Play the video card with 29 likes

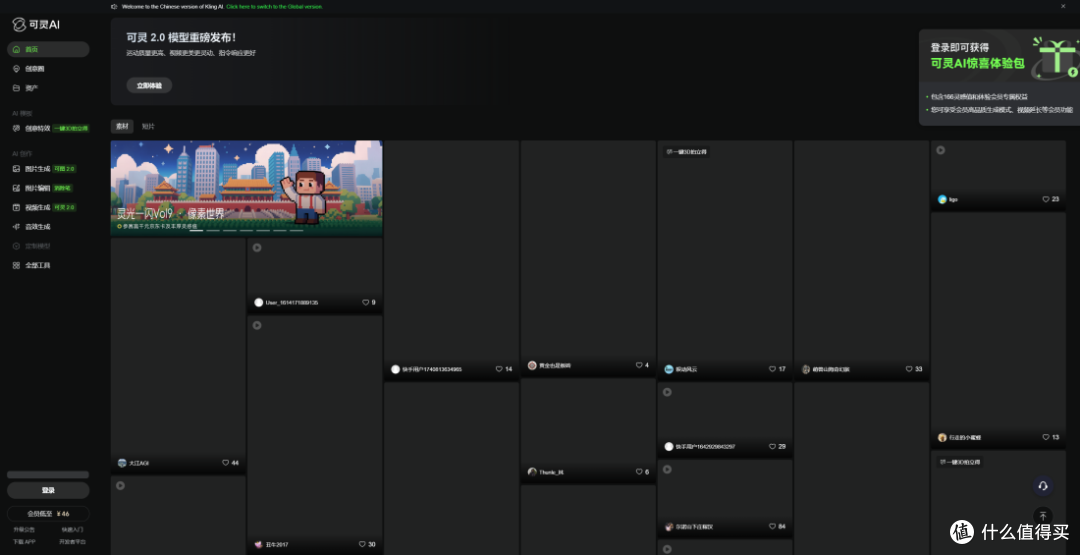(x=667, y=392)
